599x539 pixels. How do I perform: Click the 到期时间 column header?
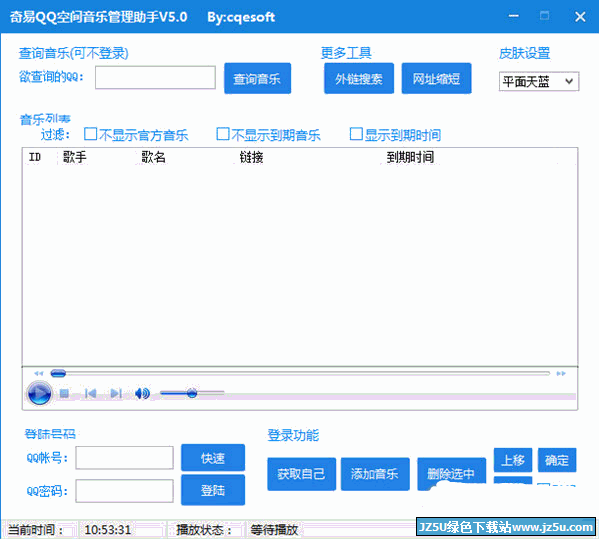pyautogui.click(x=410, y=157)
